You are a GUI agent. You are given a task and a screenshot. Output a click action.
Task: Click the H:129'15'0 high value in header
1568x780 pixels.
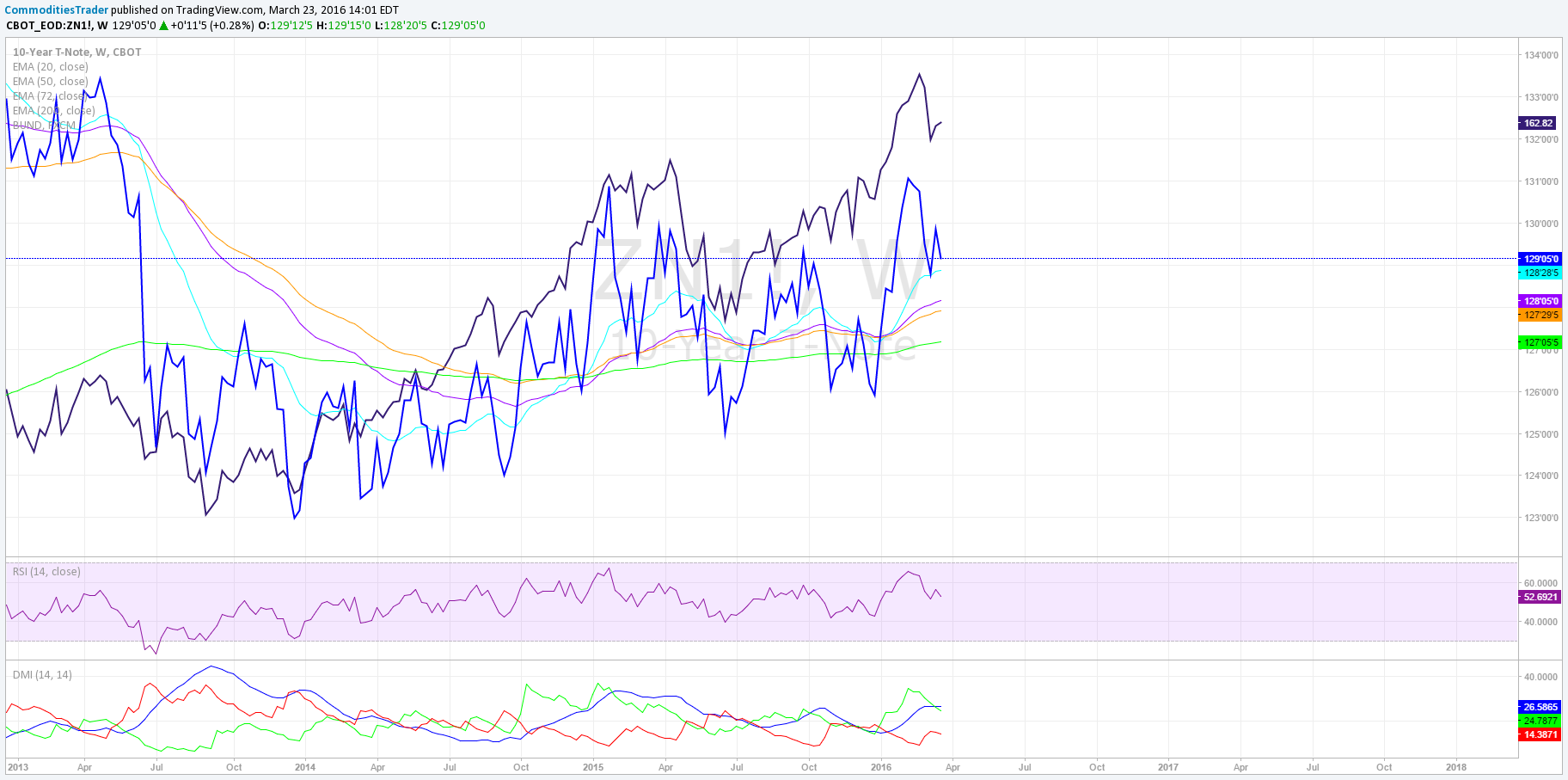[x=344, y=25]
